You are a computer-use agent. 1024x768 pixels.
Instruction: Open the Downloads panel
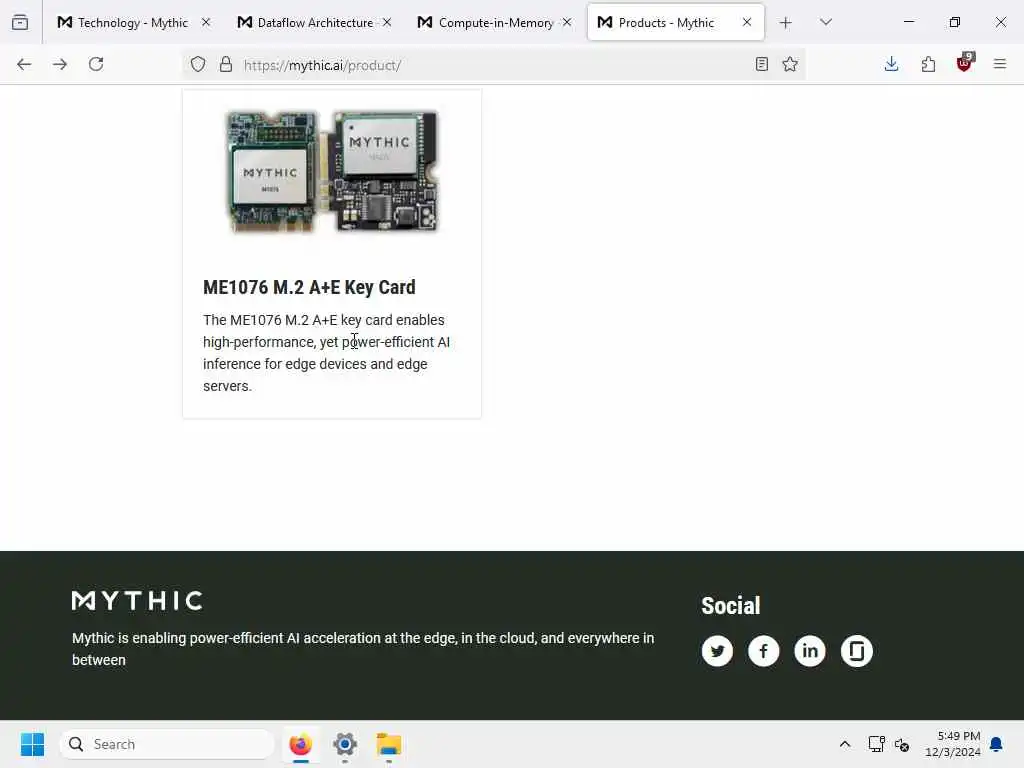pyautogui.click(x=891, y=64)
